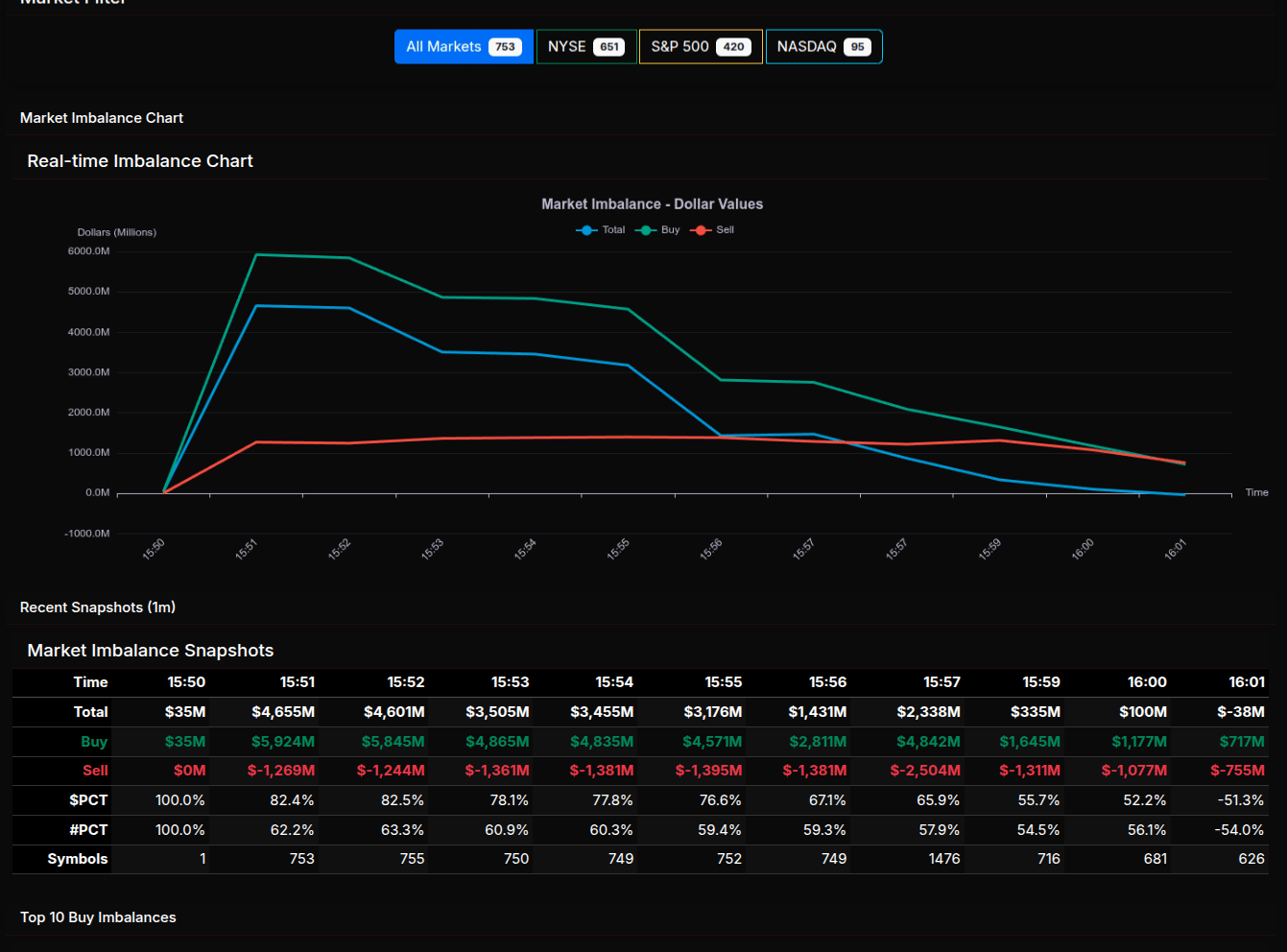Screen dimensions: 1287x952
Task: Click the red Sell line at 15:59
Action: [x=1000, y=440]
